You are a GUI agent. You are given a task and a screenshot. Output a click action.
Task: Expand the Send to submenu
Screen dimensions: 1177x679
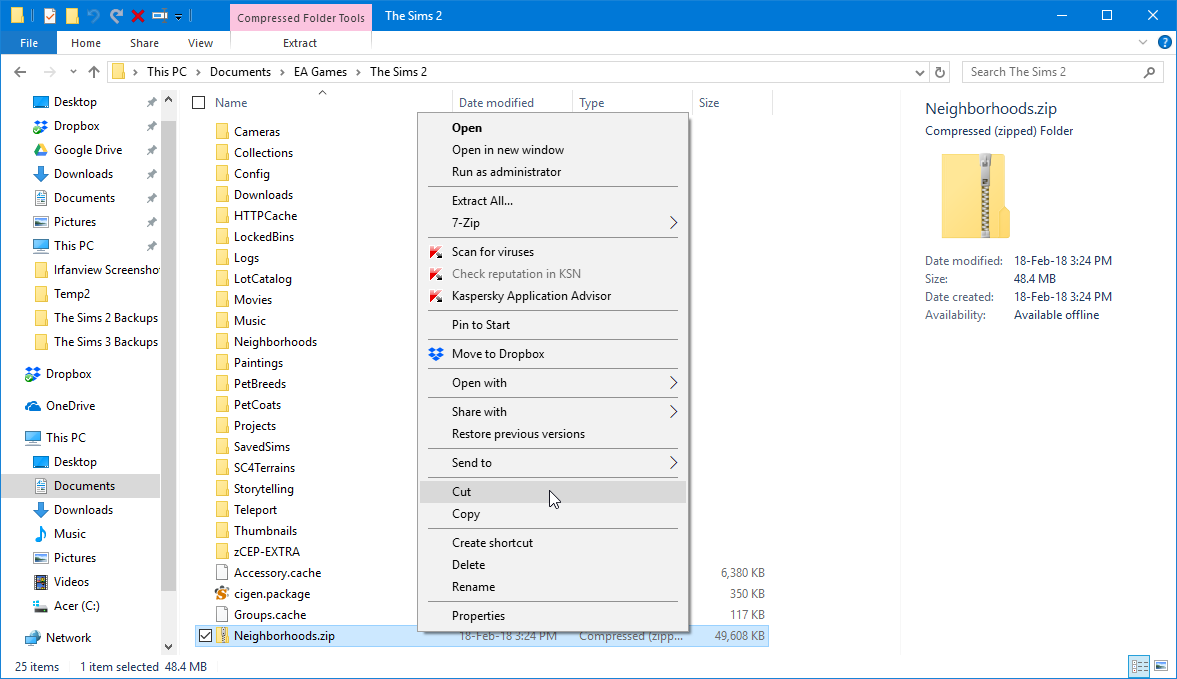553,463
